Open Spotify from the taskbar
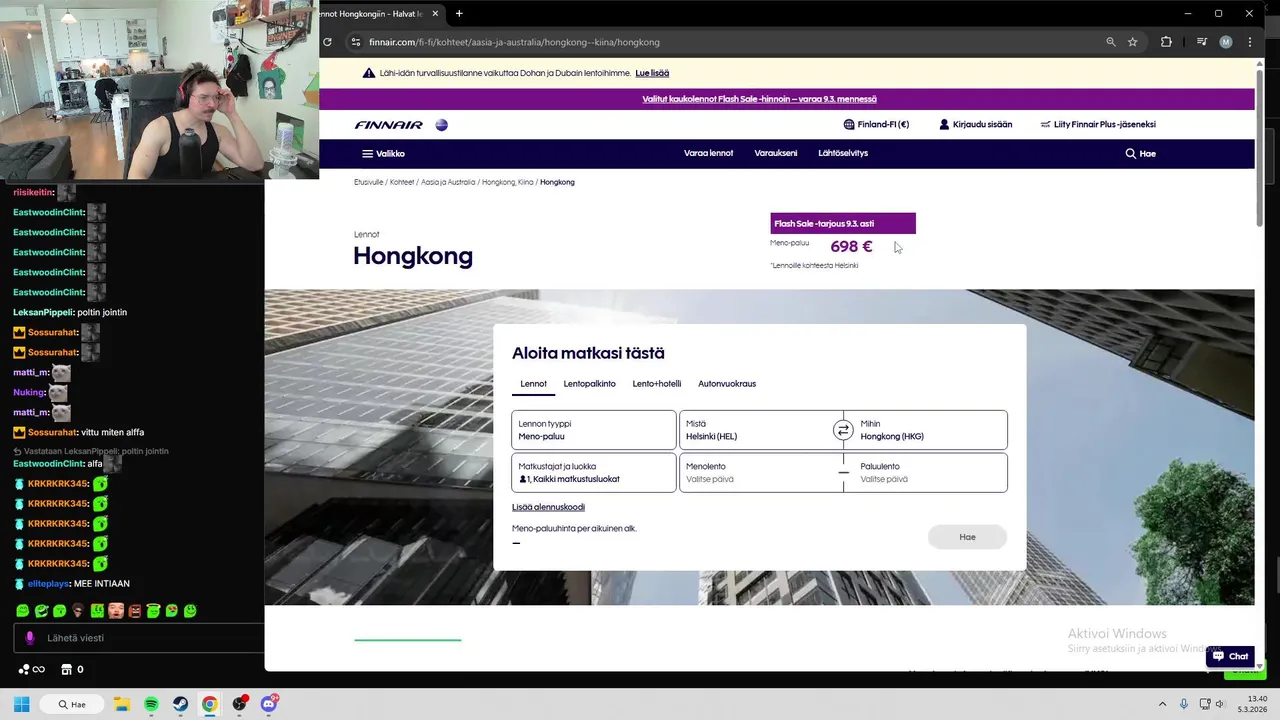 tap(151, 704)
